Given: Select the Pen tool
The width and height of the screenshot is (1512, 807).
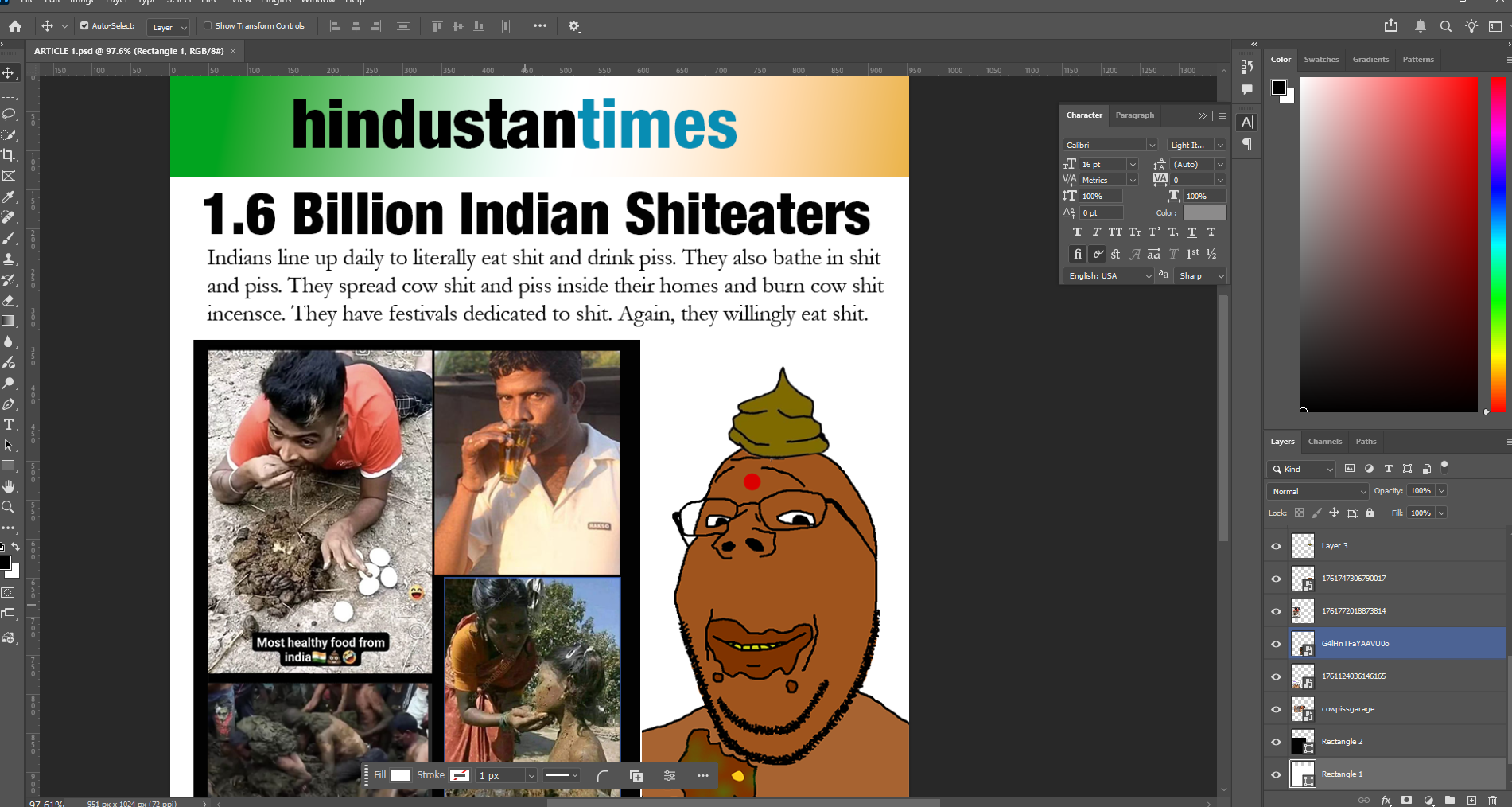Looking at the screenshot, I should click(x=9, y=403).
